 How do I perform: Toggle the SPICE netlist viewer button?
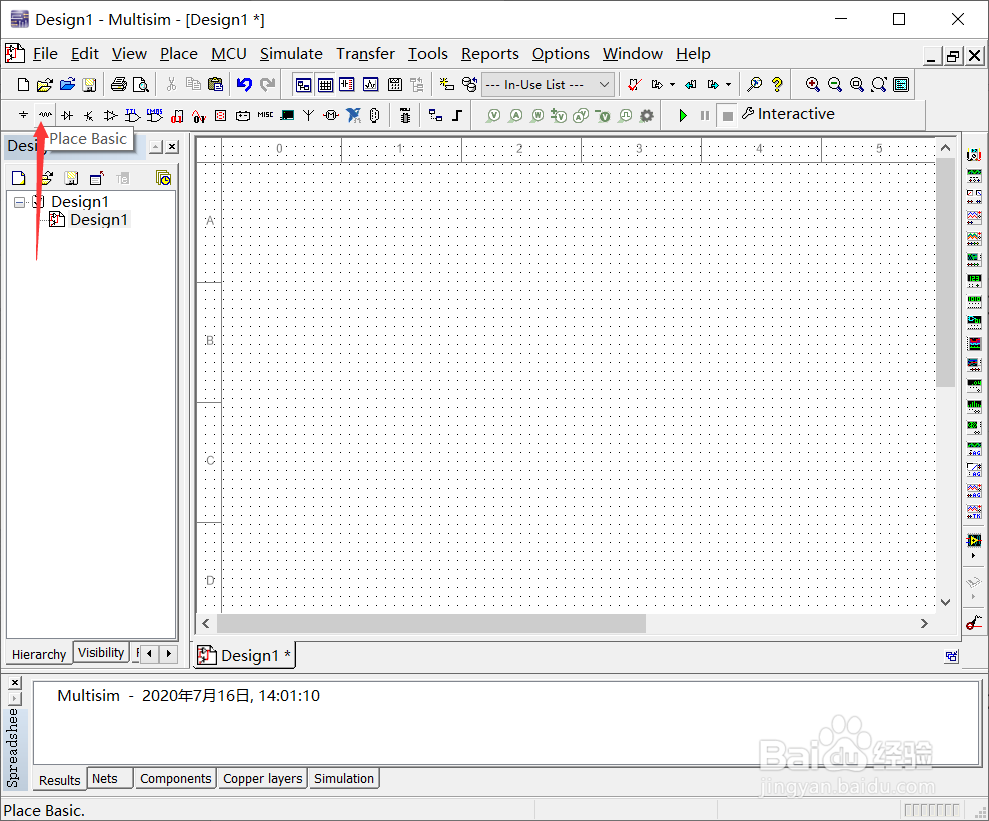[x=347, y=84]
